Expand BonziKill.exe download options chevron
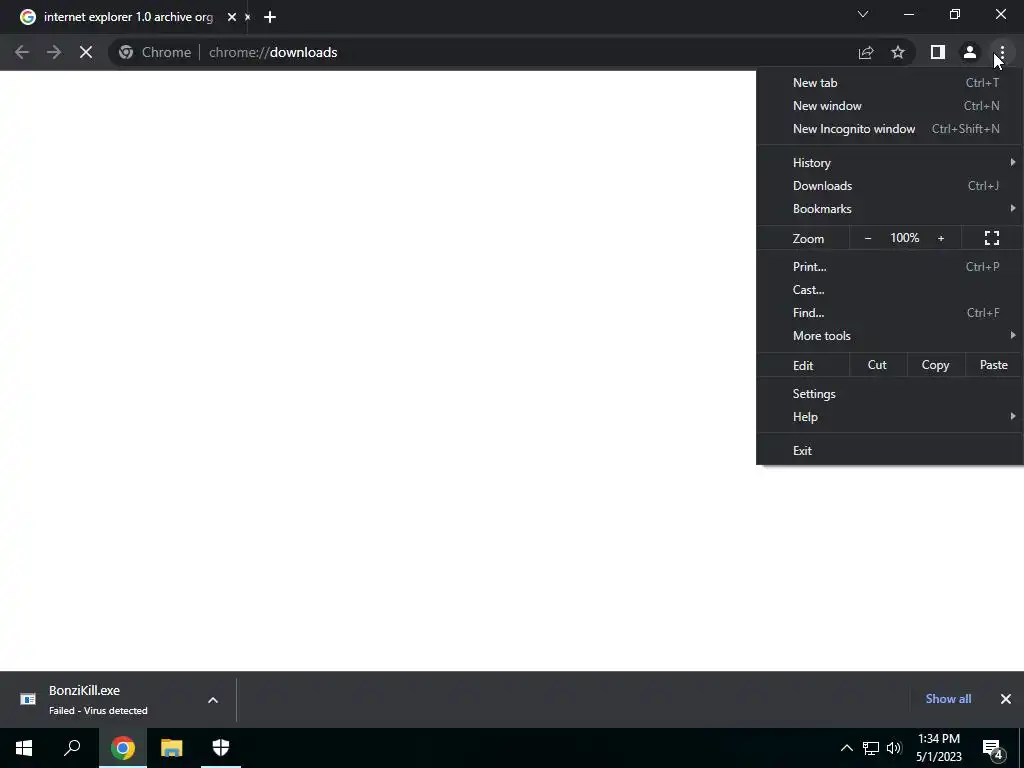This screenshot has height=768, width=1024. (x=213, y=700)
